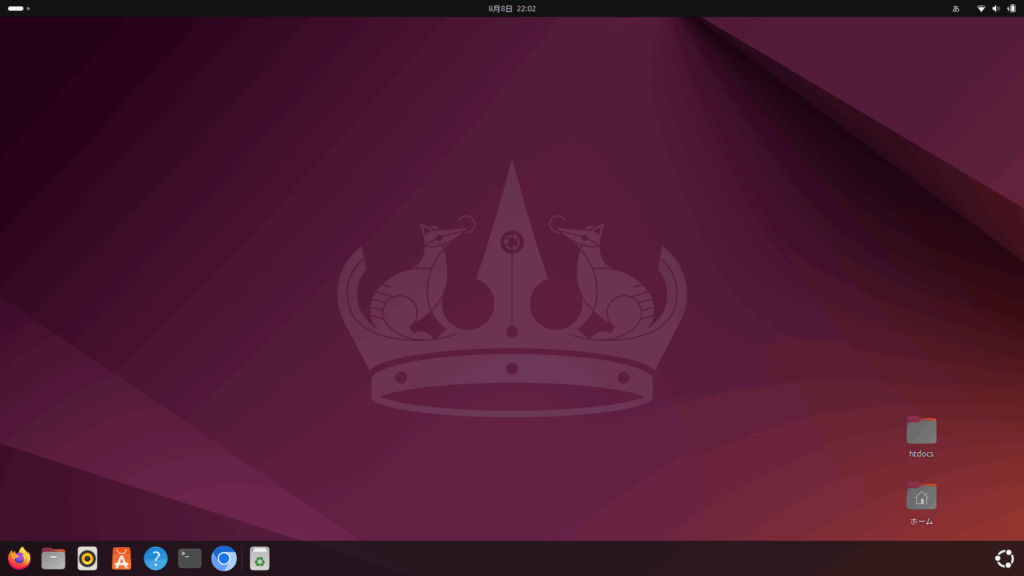Open the あ input method menu
Viewport: 1024px width, 576px height.
(x=955, y=8)
